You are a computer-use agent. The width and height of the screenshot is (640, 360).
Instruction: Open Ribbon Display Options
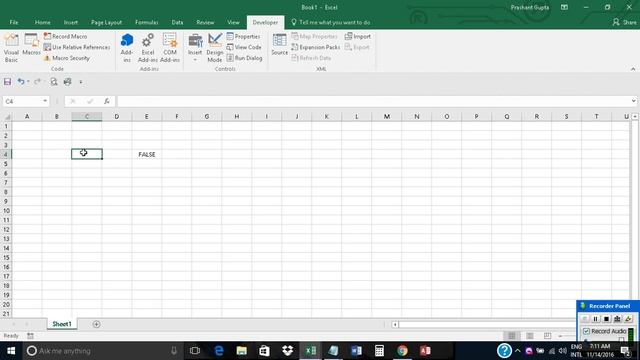[564, 7]
